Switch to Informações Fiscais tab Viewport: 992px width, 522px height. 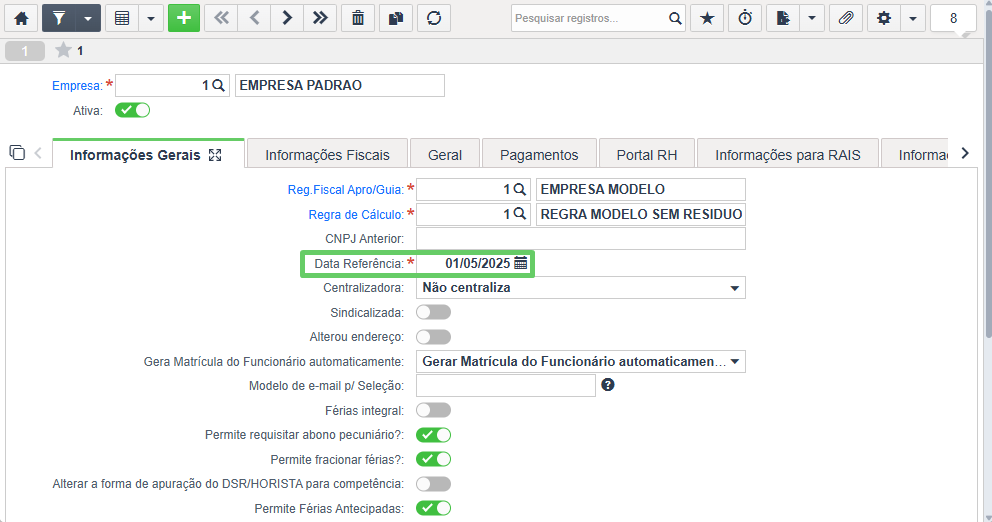pyautogui.click(x=327, y=154)
